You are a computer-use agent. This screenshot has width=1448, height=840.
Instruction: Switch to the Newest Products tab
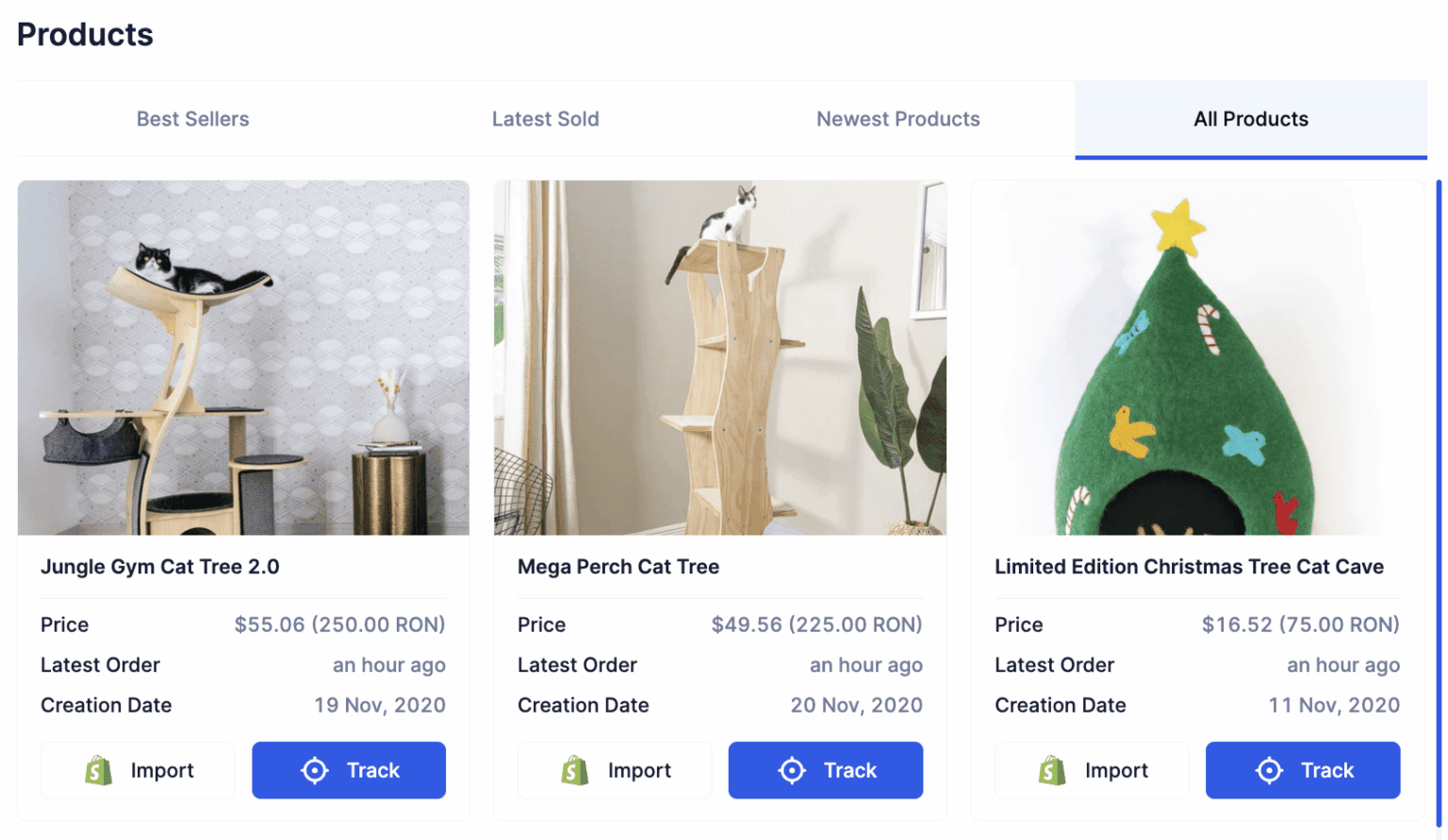[898, 119]
